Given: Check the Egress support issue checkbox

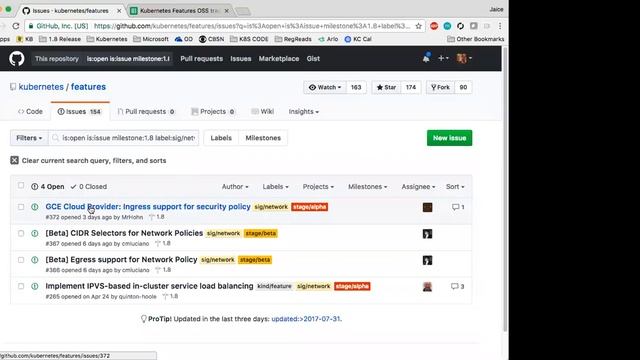Looking at the screenshot, I should click(x=21, y=260).
